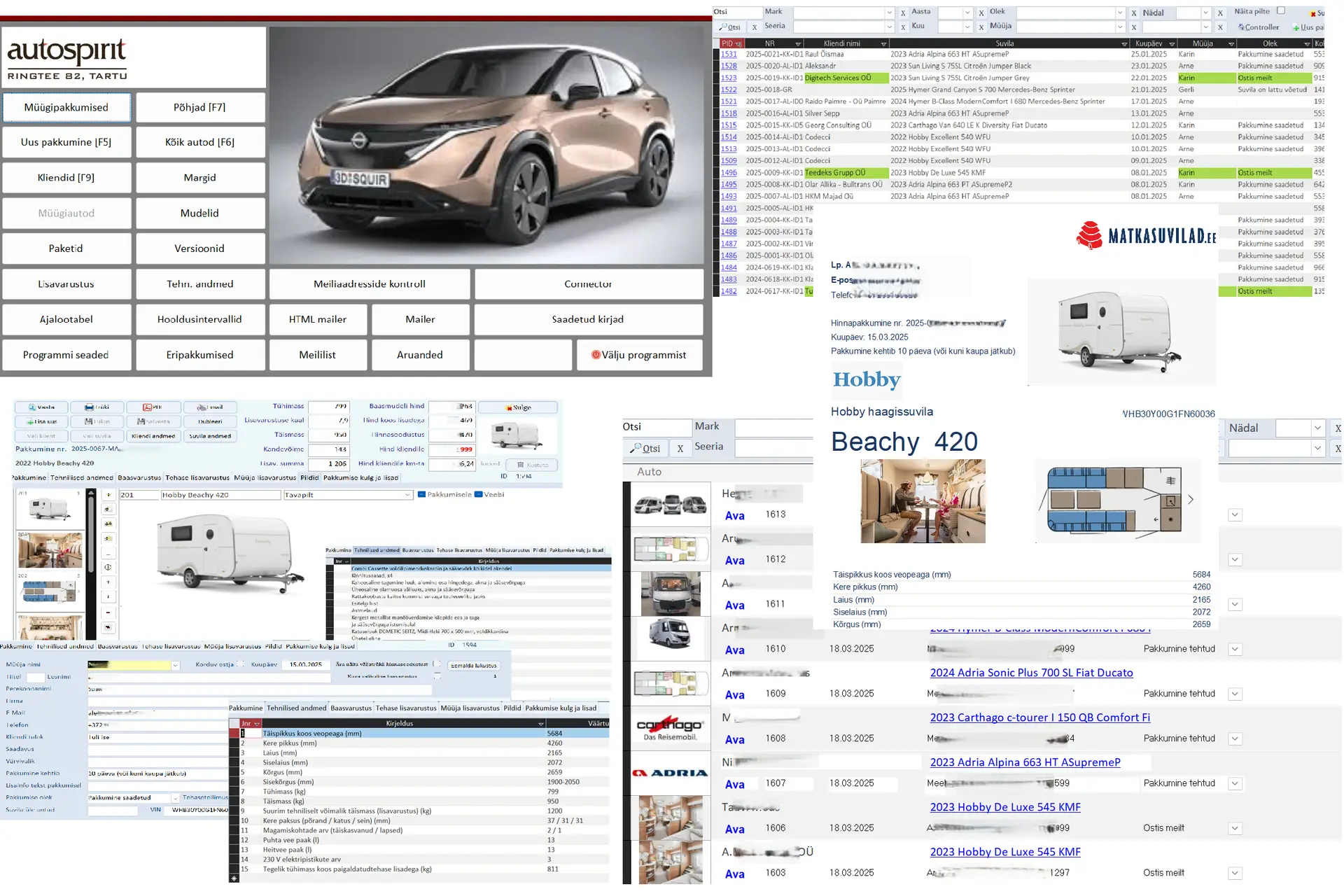Click the Hooldusintervallid button

point(200,319)
